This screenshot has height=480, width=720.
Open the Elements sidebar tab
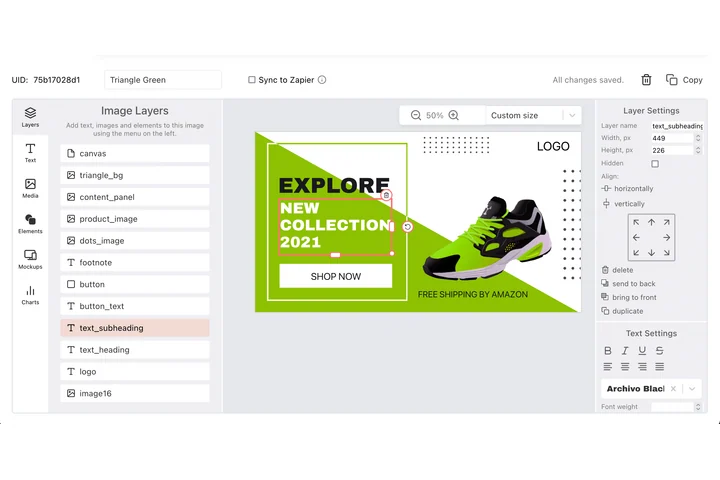coord(30,224)
